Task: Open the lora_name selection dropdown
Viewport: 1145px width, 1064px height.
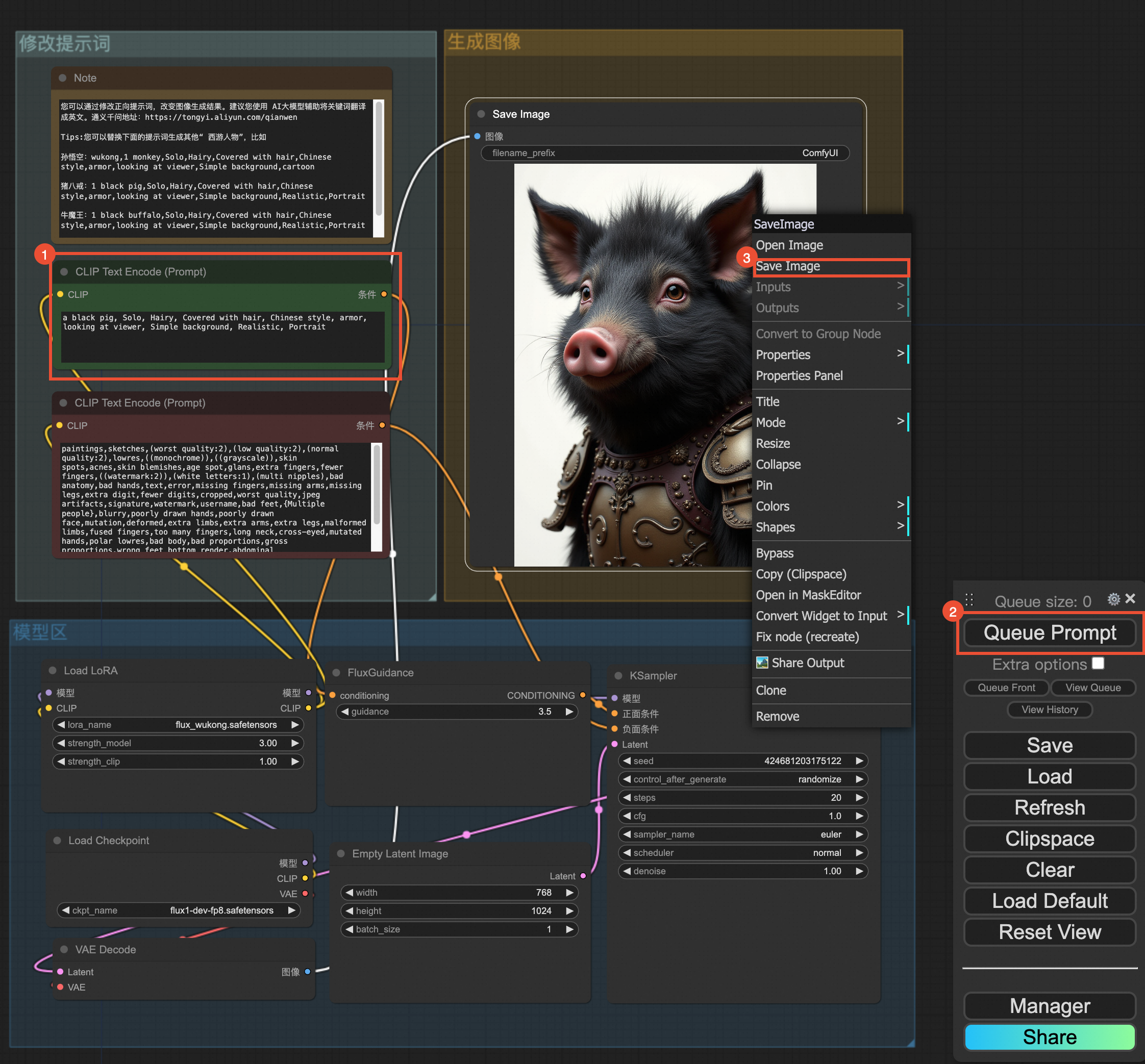Action: (178, 724)
